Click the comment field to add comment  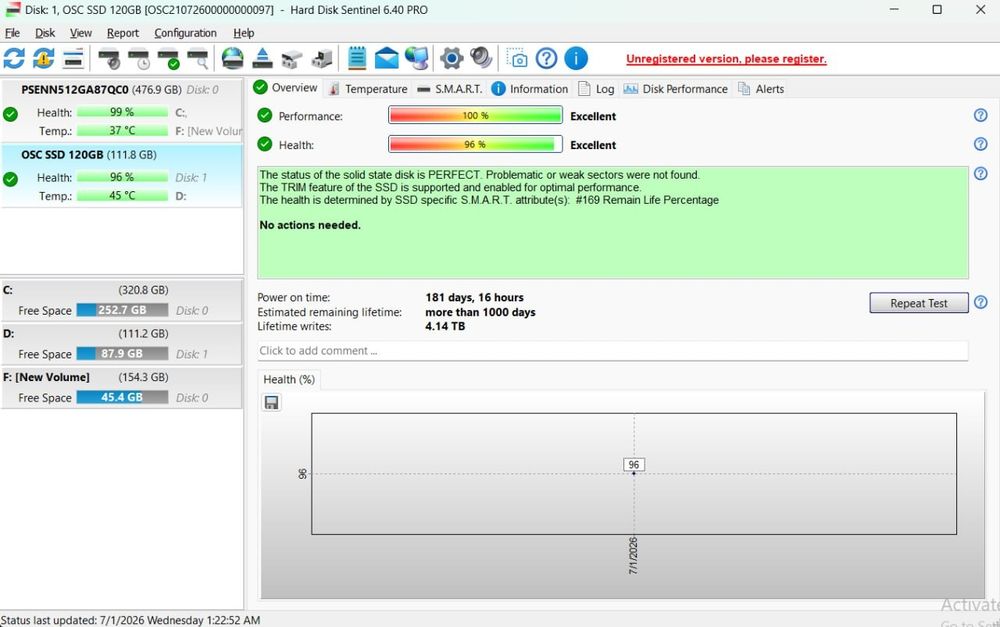(x=613, y=351)
